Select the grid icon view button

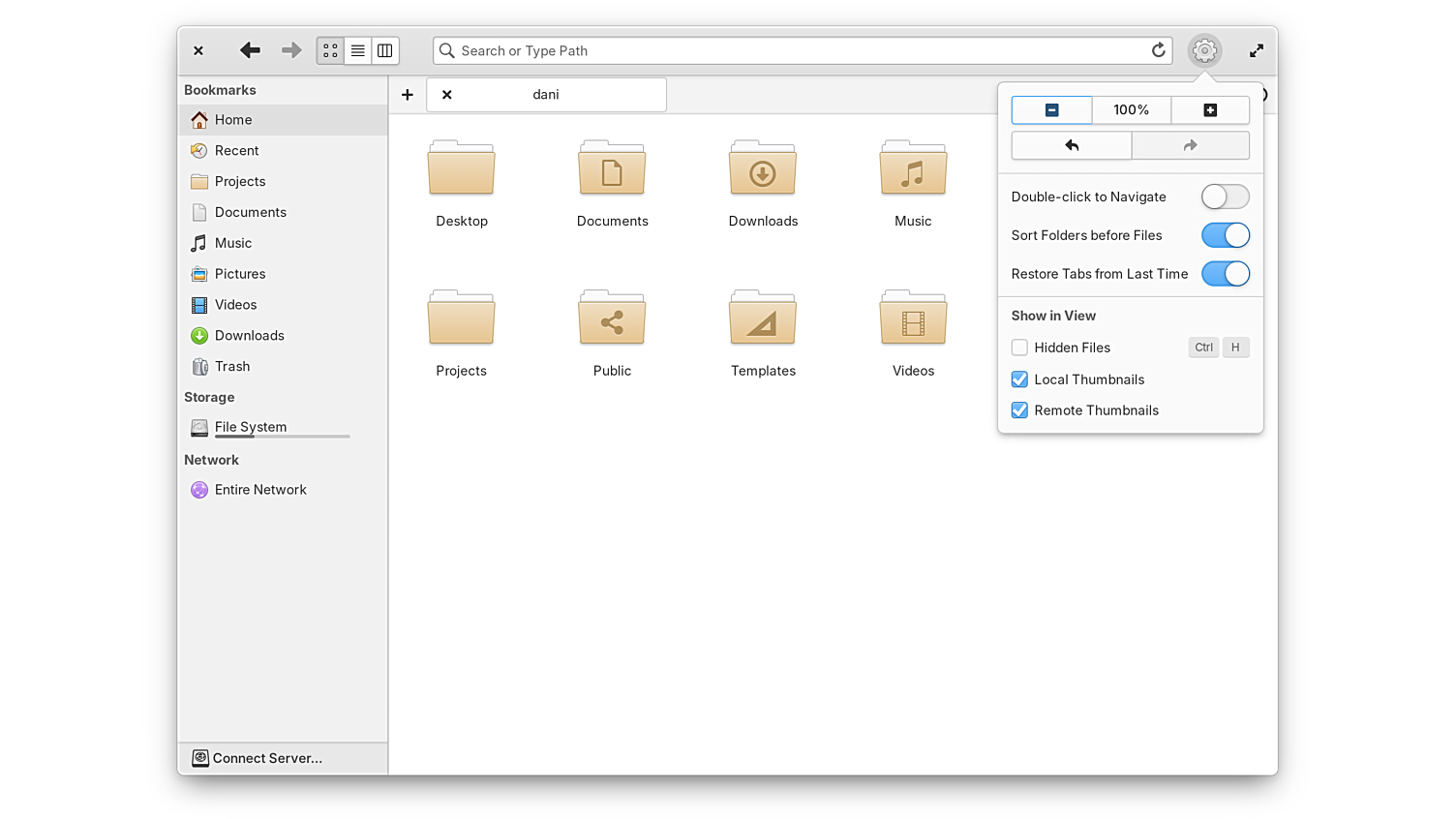(330, 50)
